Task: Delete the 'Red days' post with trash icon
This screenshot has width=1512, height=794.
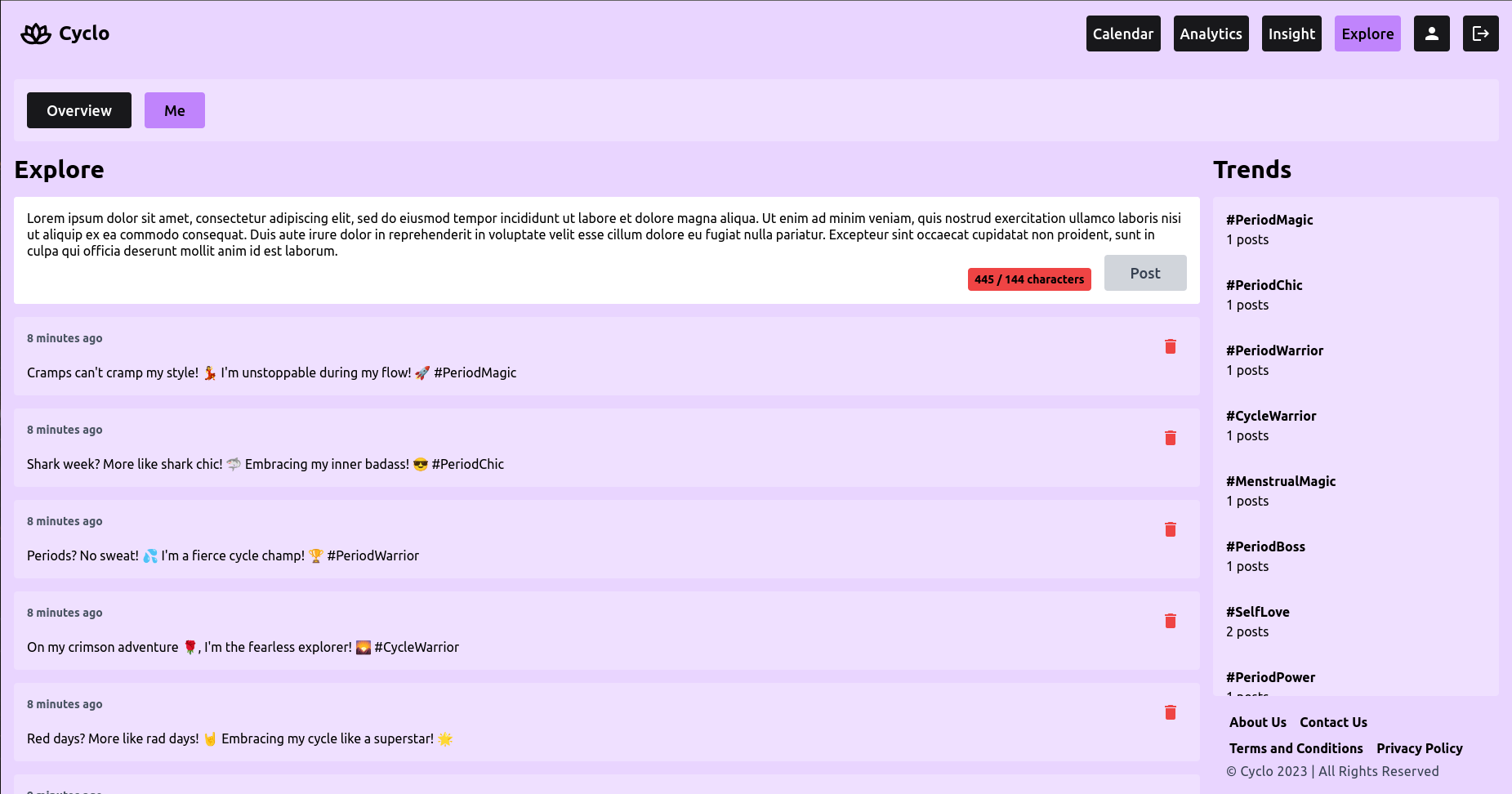Action: pos(1171,712)
